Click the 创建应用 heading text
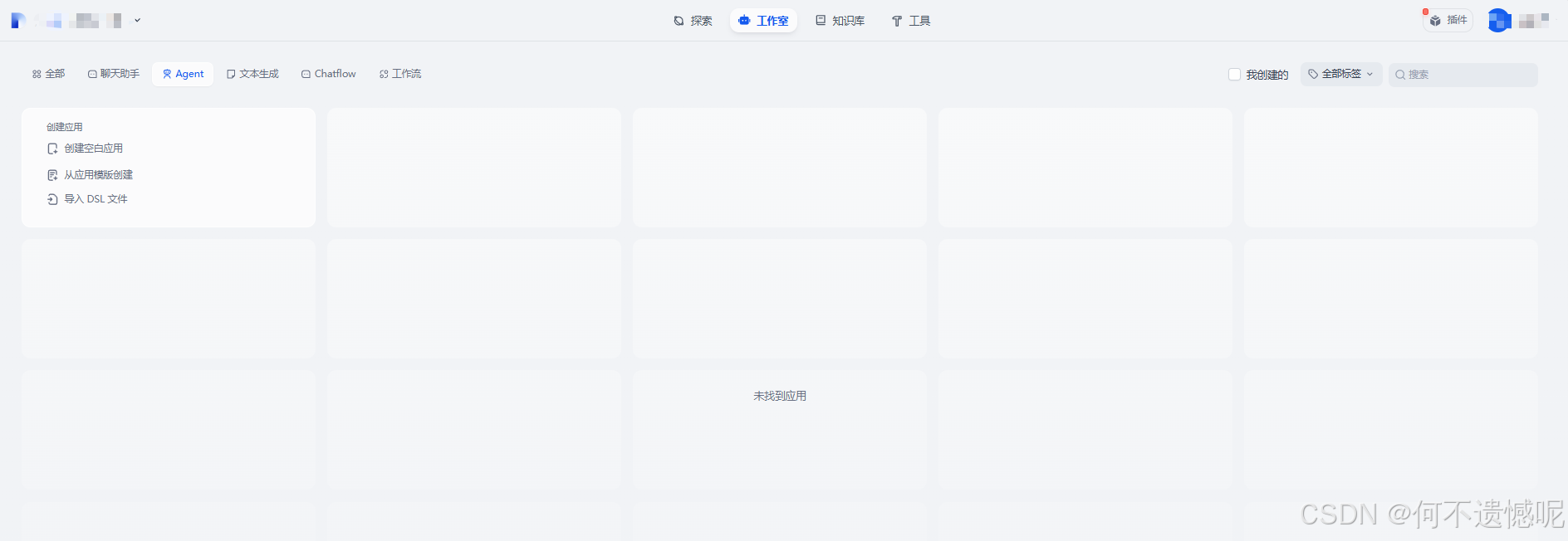The width and height of the screenshot is (1568, 541). click(x=65, y=127)
